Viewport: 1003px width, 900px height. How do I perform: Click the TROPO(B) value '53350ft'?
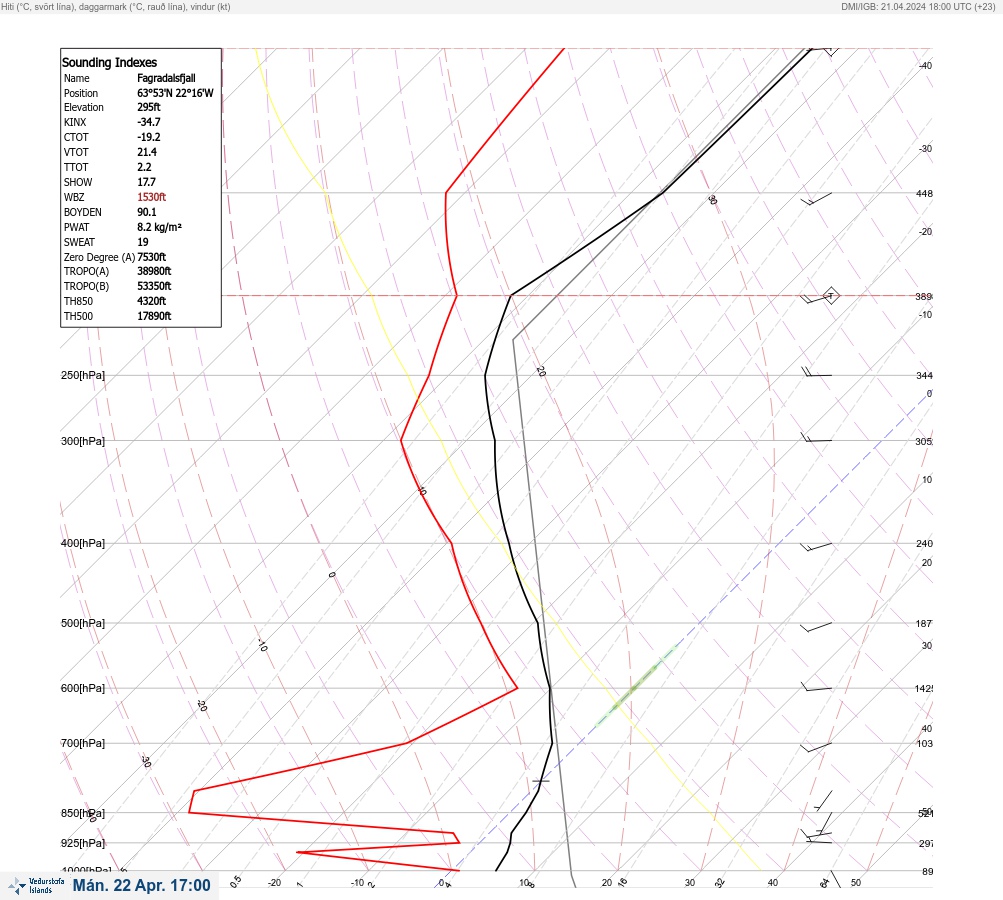[154, 286]
